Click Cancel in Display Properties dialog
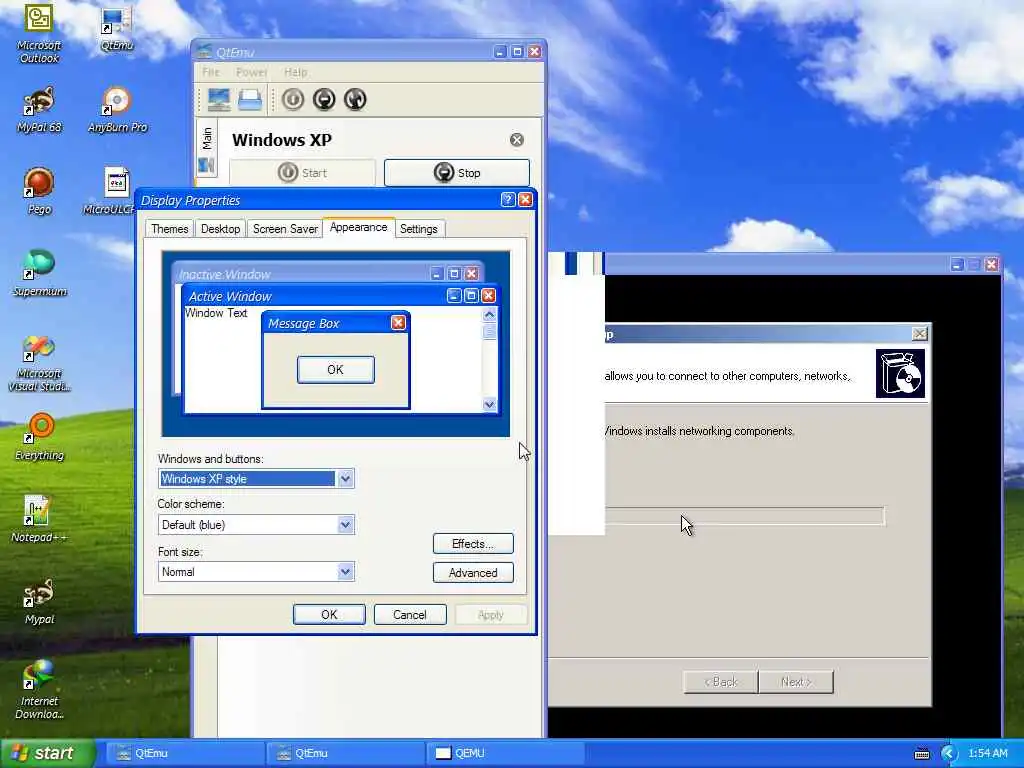Image resolution: width=1024 pixels, height=768 pixels. coord(409,615)
